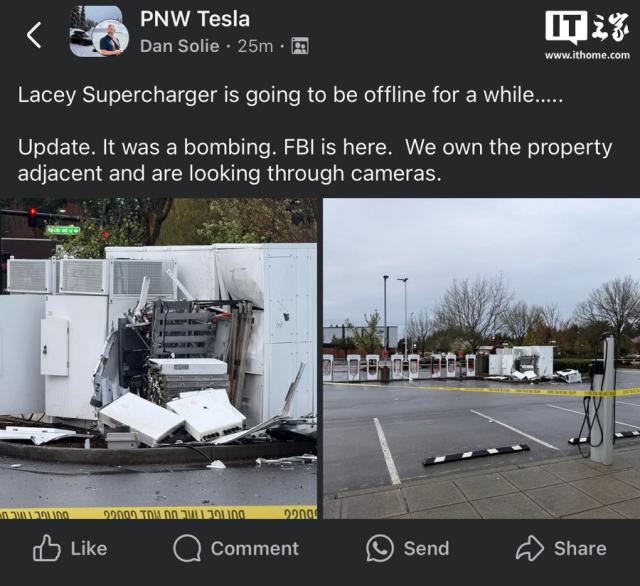Tap the back arrow icon
The width and height of the screenshot is (640, 586).
[34, 35]
